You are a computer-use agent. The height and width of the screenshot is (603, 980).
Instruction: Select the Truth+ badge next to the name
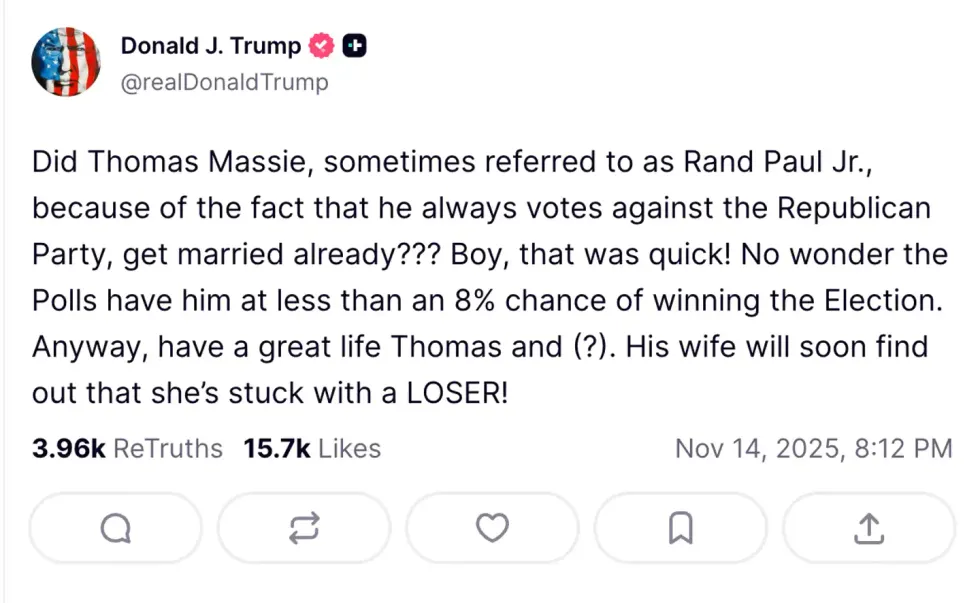[354, 45]
